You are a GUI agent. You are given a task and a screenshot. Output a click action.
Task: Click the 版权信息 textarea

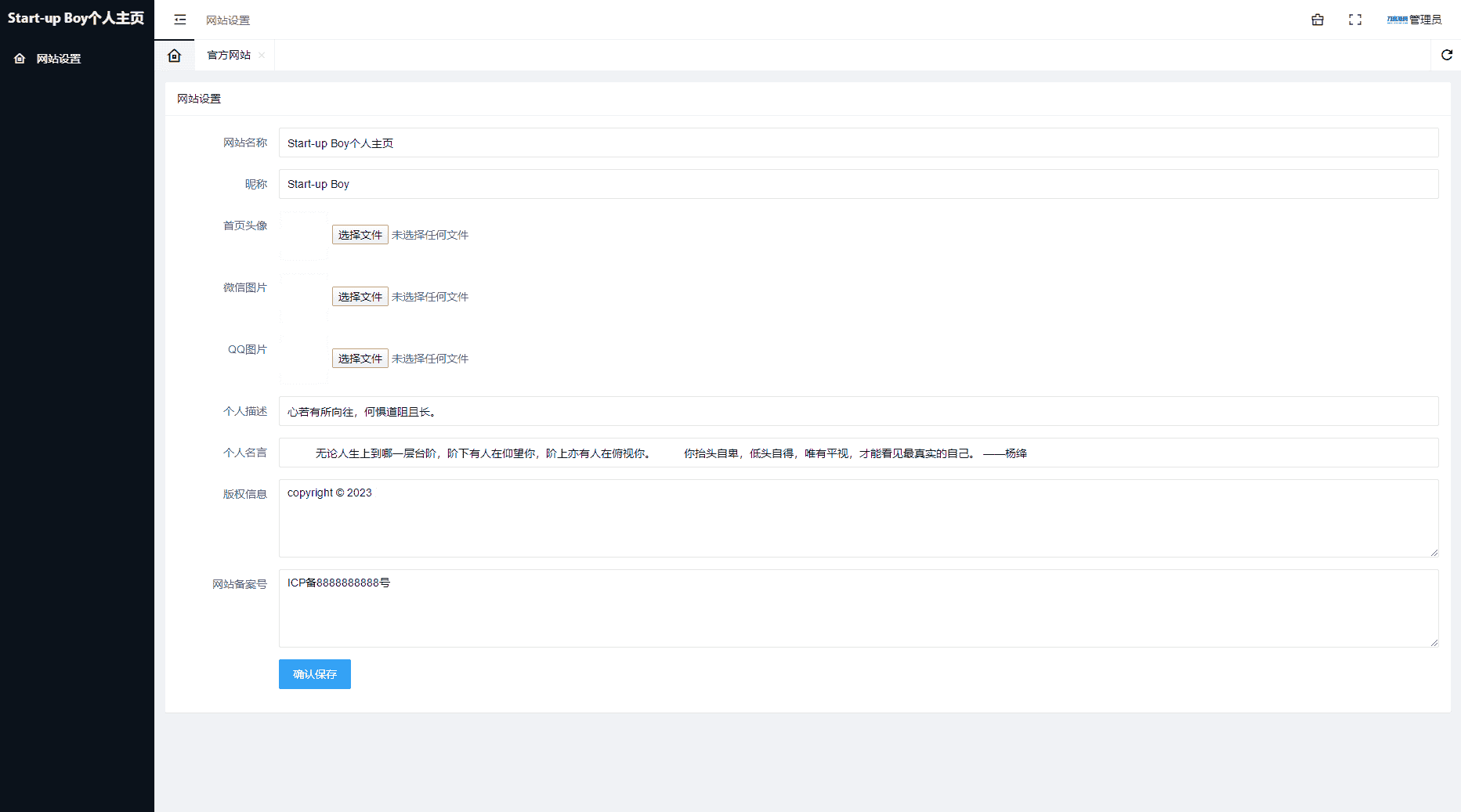coord(858,518)
